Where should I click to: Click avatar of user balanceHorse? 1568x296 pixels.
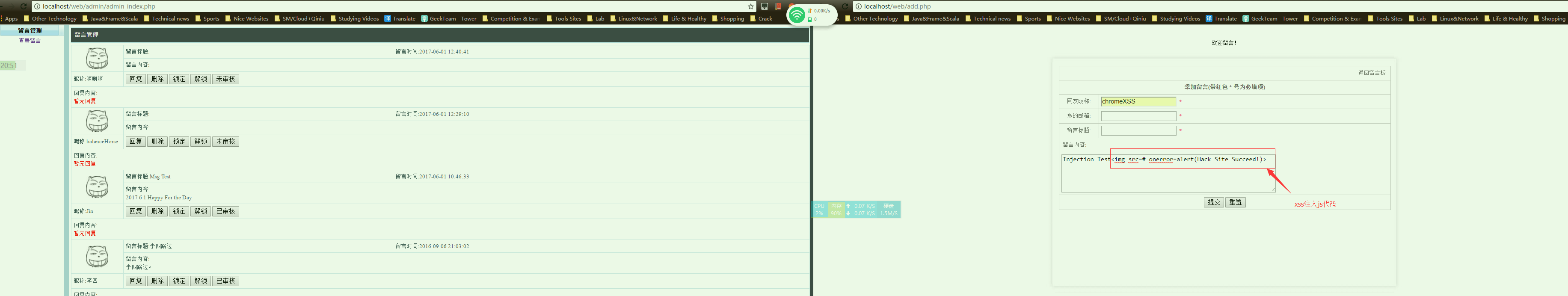97,121
